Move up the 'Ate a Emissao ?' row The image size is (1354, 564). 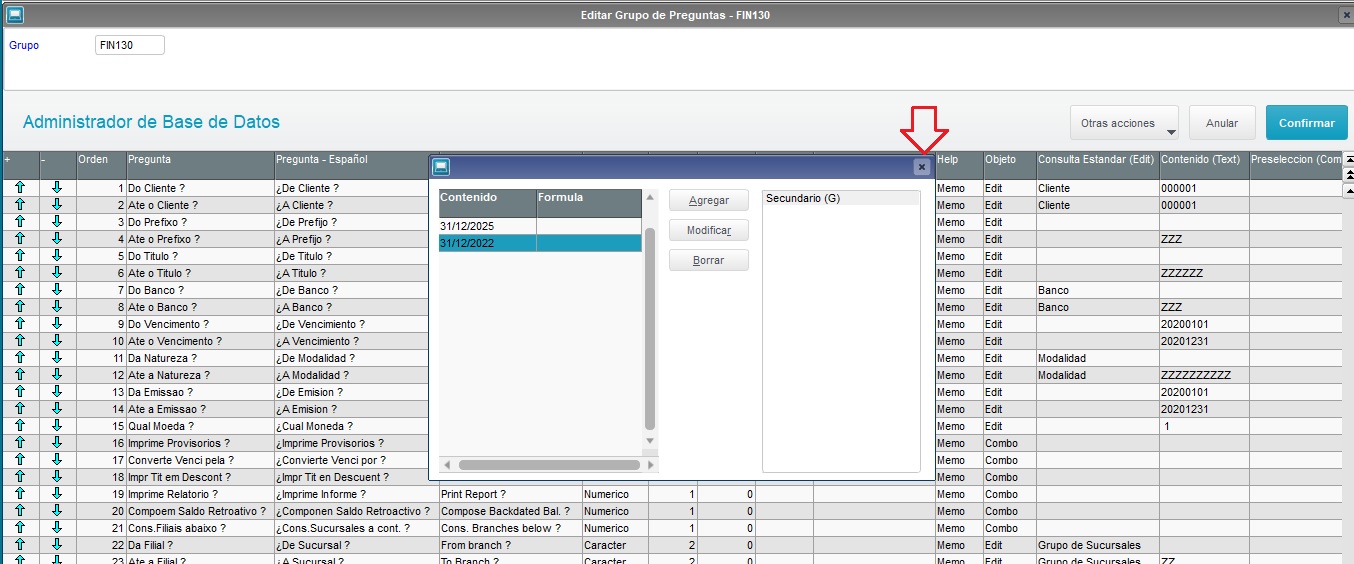pos(19,409)
